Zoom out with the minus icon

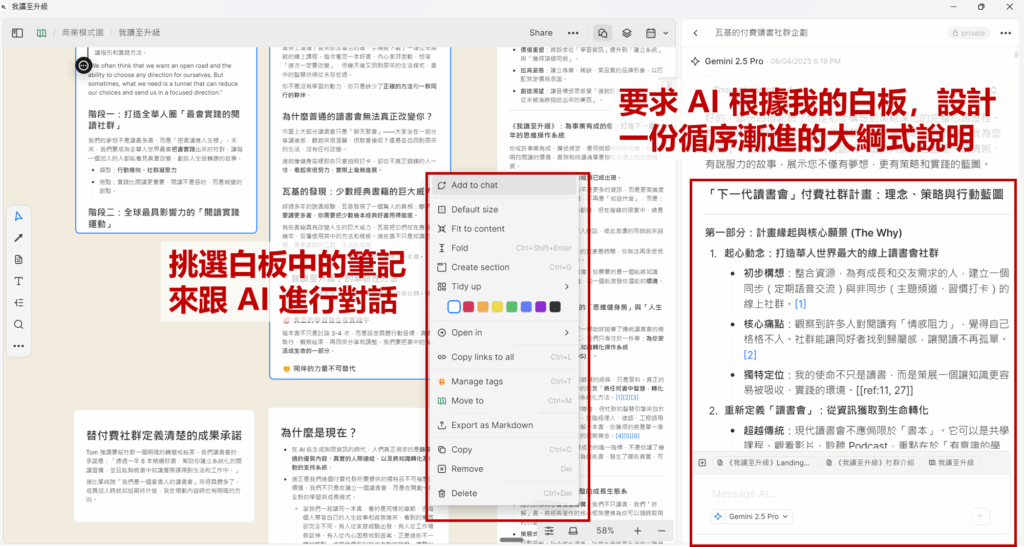click(x=662, y=531)
